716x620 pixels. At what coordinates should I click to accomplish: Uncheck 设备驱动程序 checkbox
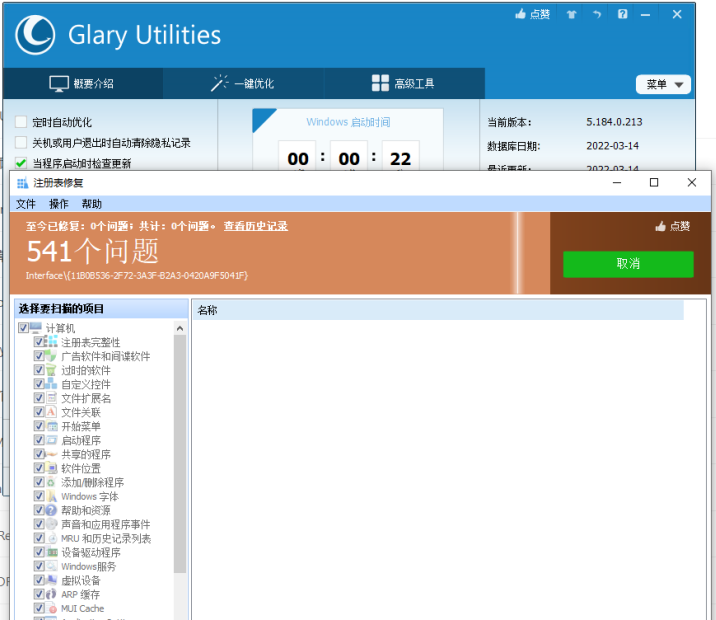39,552
